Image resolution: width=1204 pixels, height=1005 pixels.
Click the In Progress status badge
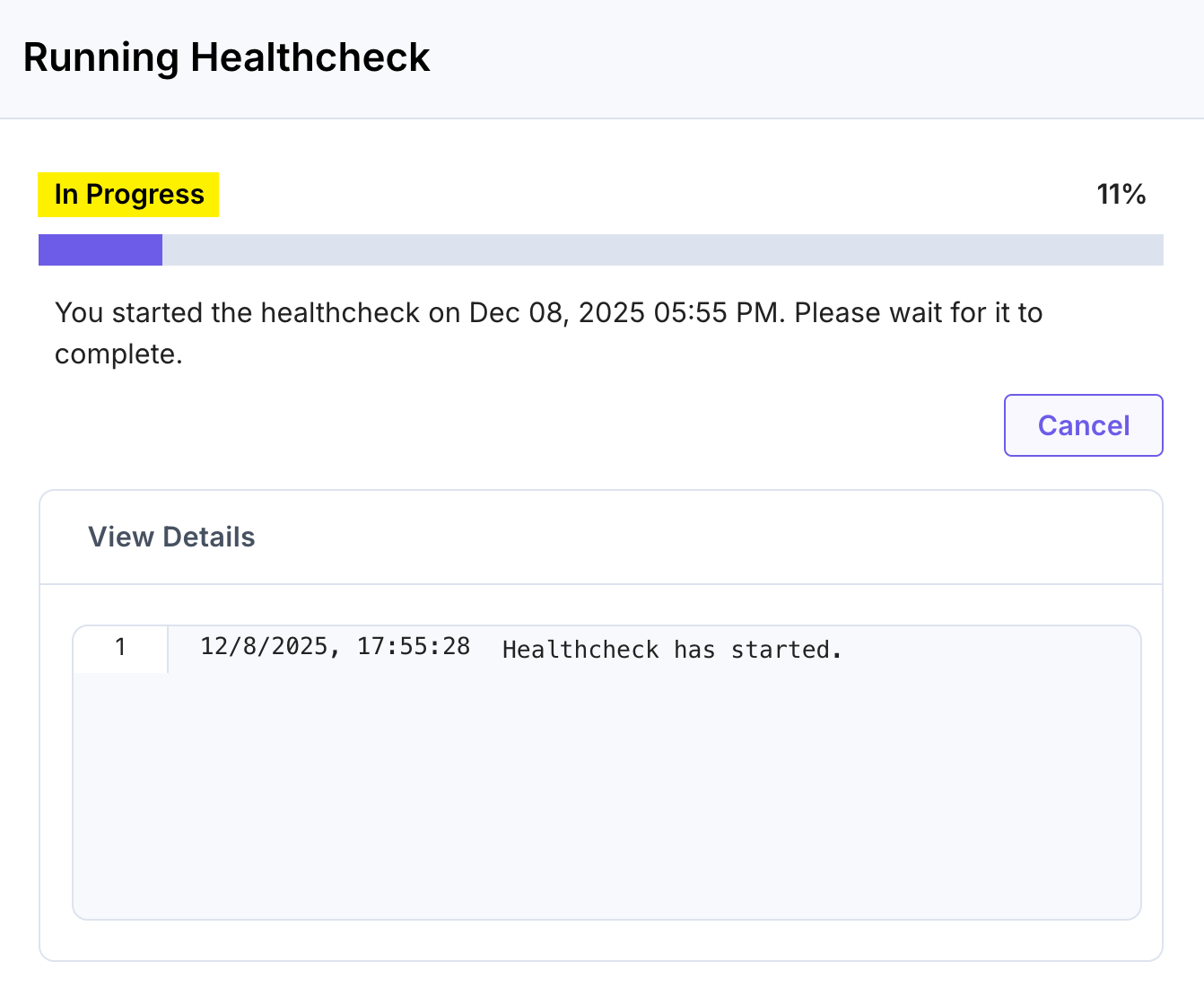[x=127, y=194]
